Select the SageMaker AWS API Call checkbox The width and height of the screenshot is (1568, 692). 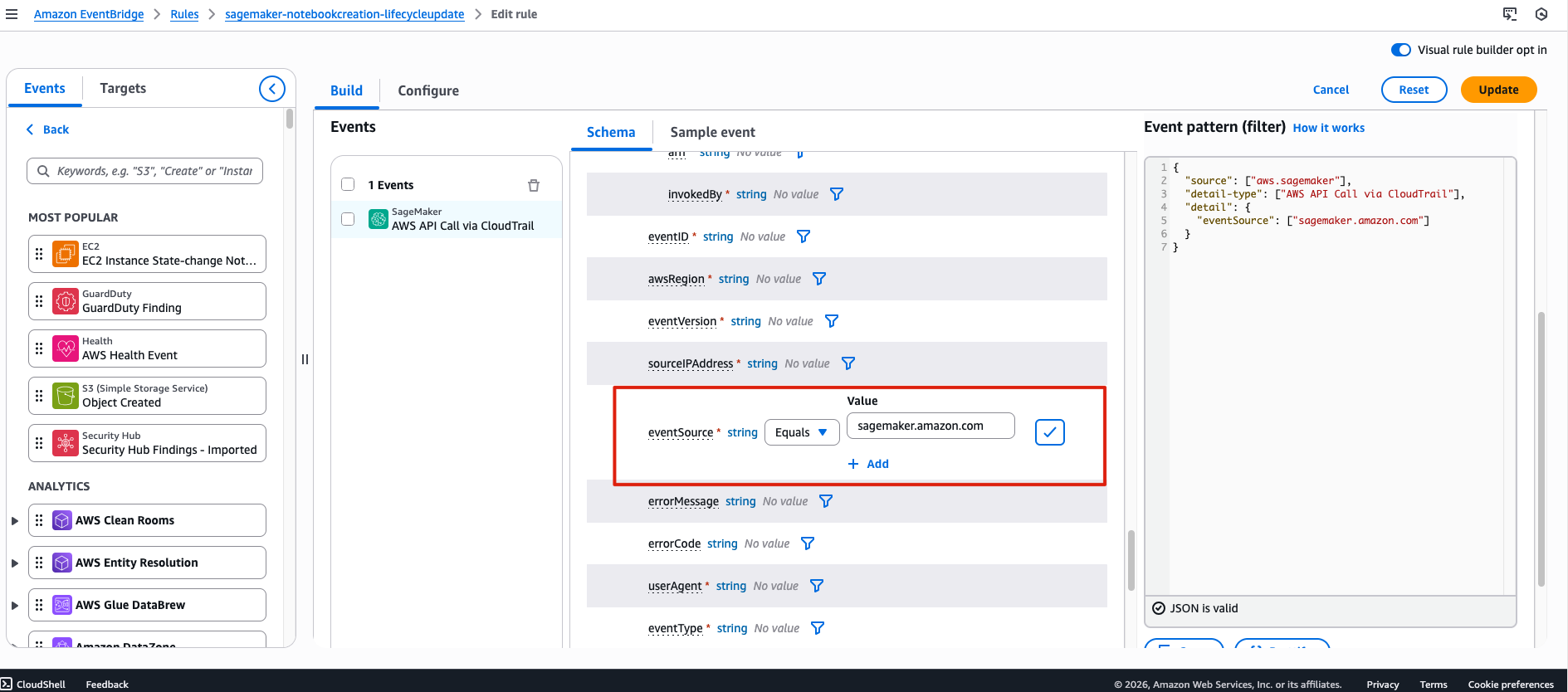coord(348,219)
